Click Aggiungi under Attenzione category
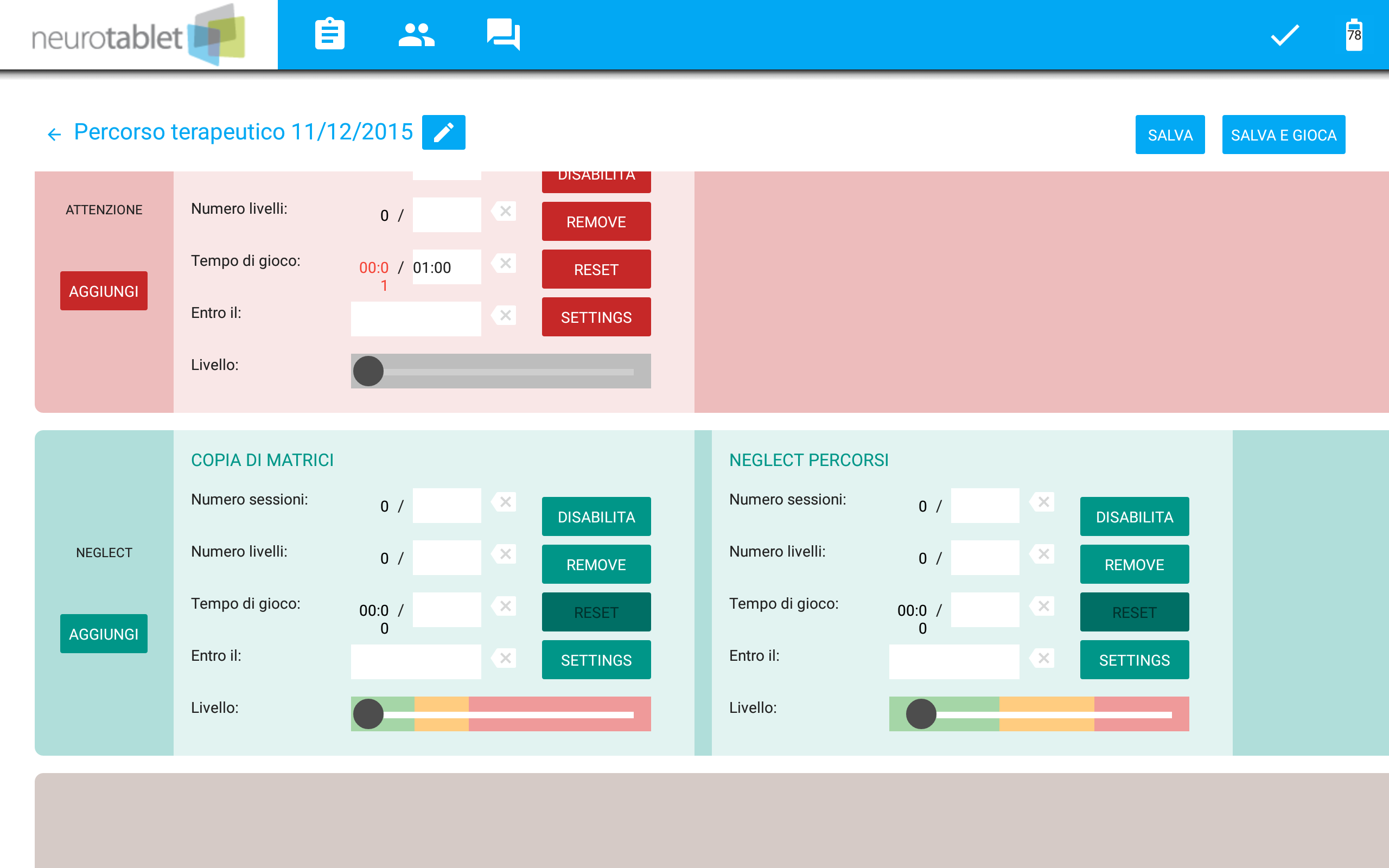 click(104, 291)
